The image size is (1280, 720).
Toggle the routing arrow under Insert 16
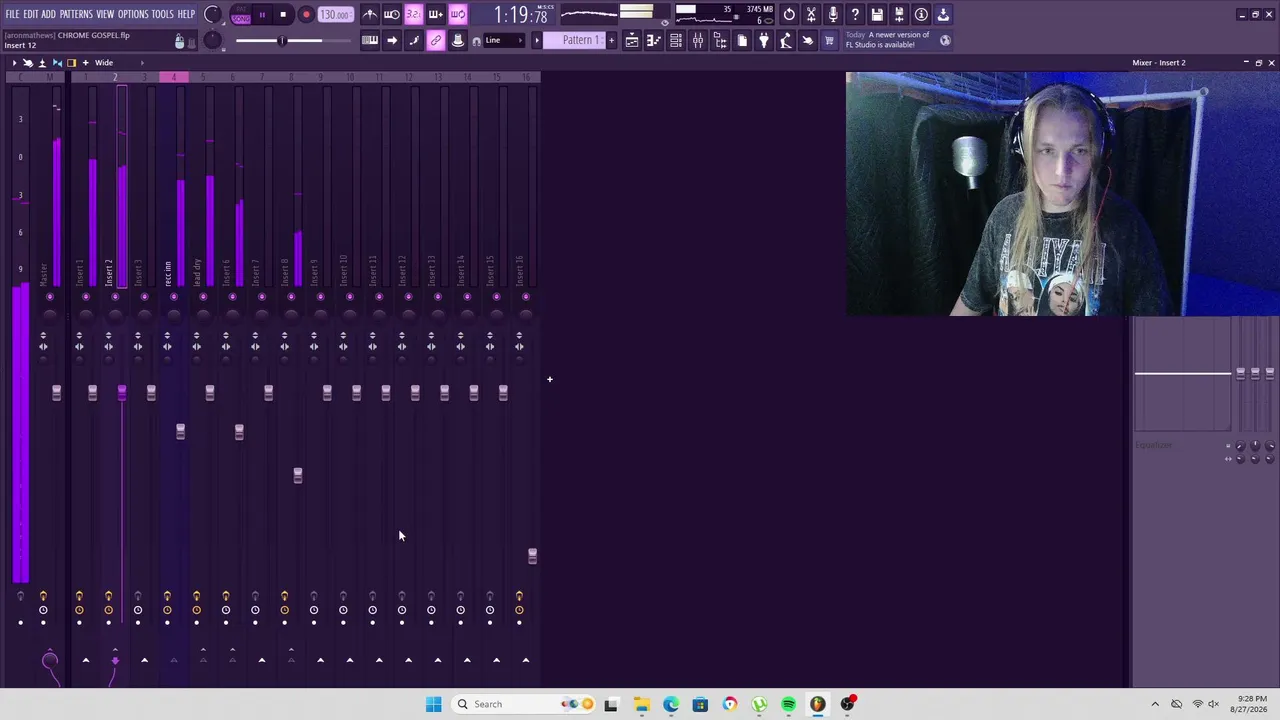tap(526, 660)
